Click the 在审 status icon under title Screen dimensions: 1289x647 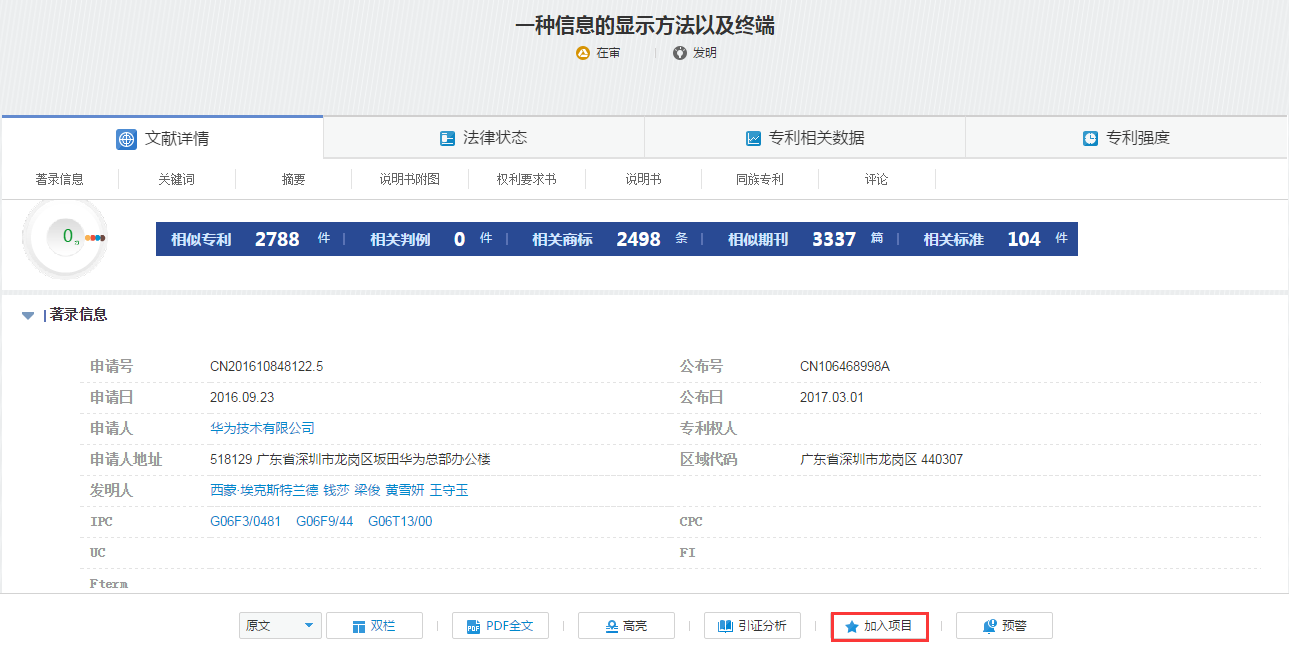point(583,53)
